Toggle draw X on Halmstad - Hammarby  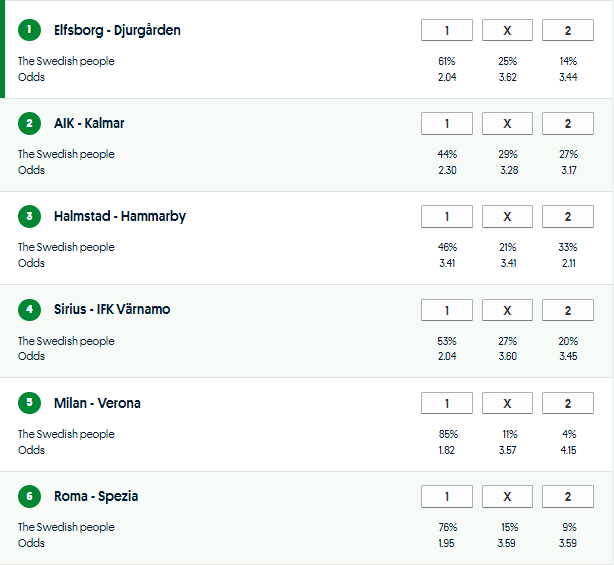(x=507, y=217)
